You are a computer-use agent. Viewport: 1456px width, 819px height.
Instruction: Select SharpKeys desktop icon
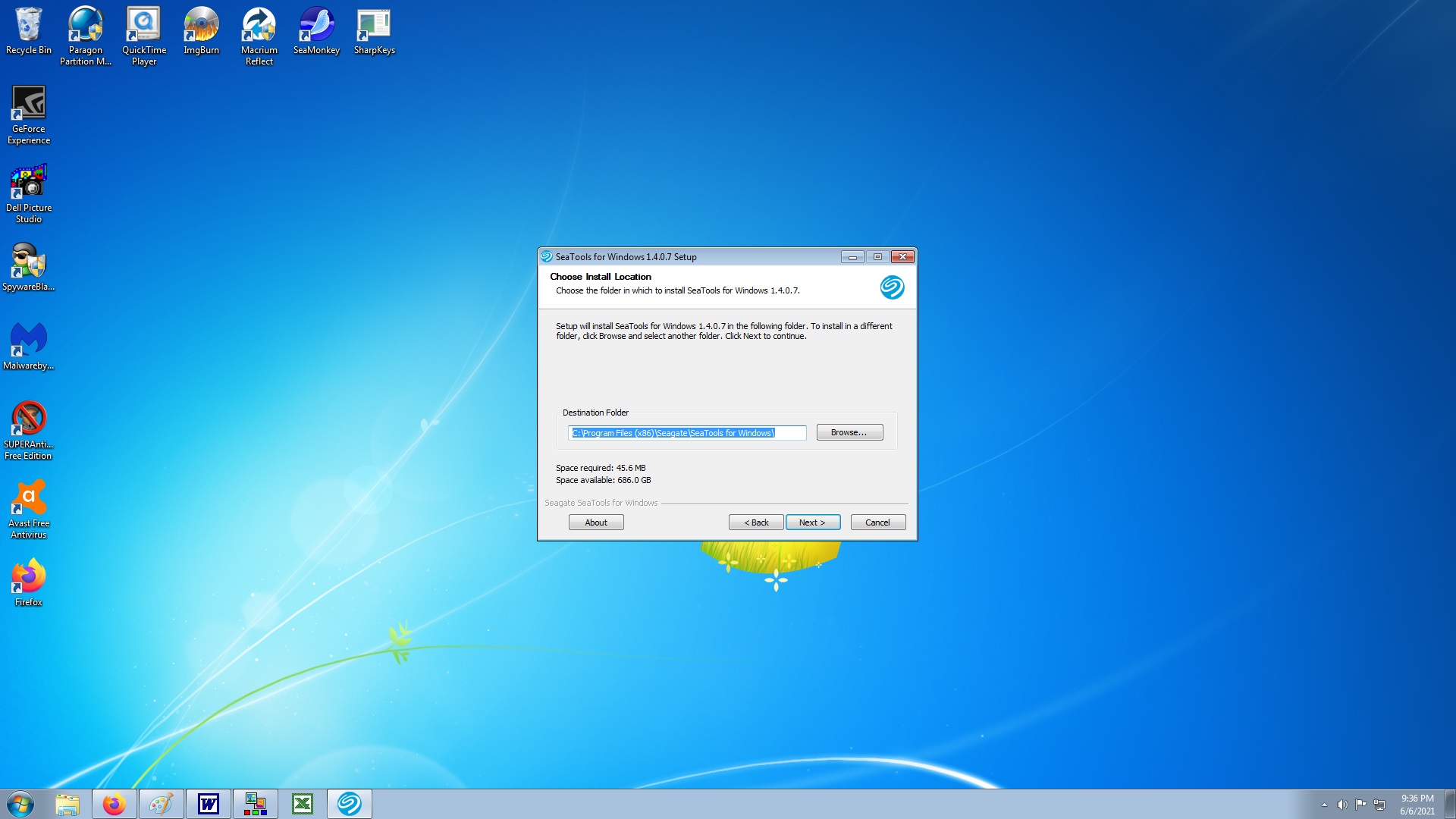coord(374,30)
